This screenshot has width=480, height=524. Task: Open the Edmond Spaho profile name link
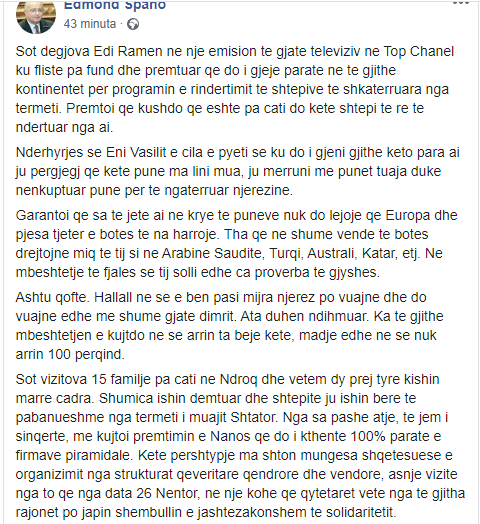[115, 5]
